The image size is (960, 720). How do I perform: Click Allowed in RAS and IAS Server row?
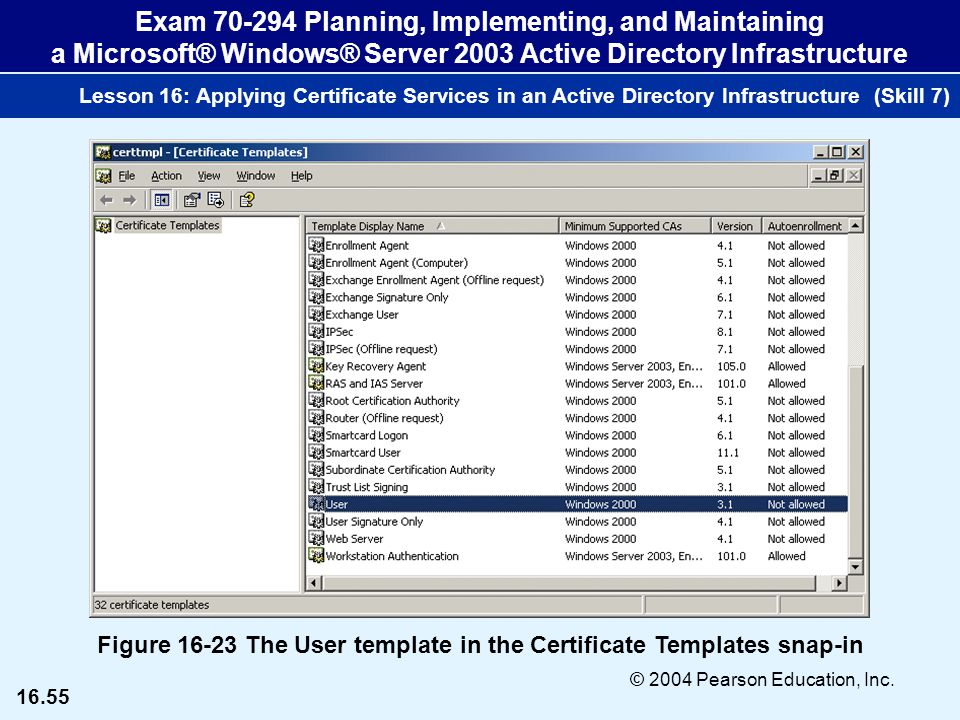click(x=786, y=383)
